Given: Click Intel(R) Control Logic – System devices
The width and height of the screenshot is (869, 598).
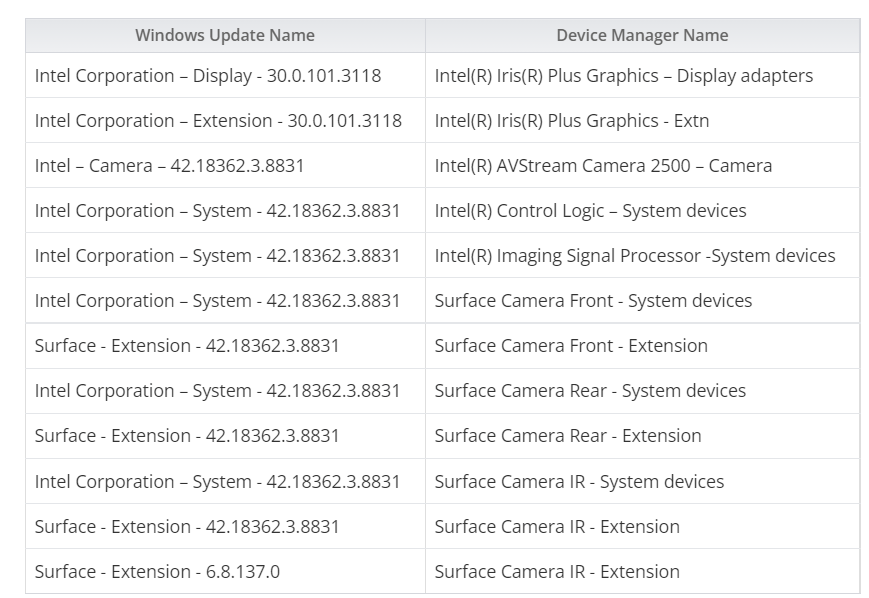Looking at the screenshot, I should click(590, 211).
